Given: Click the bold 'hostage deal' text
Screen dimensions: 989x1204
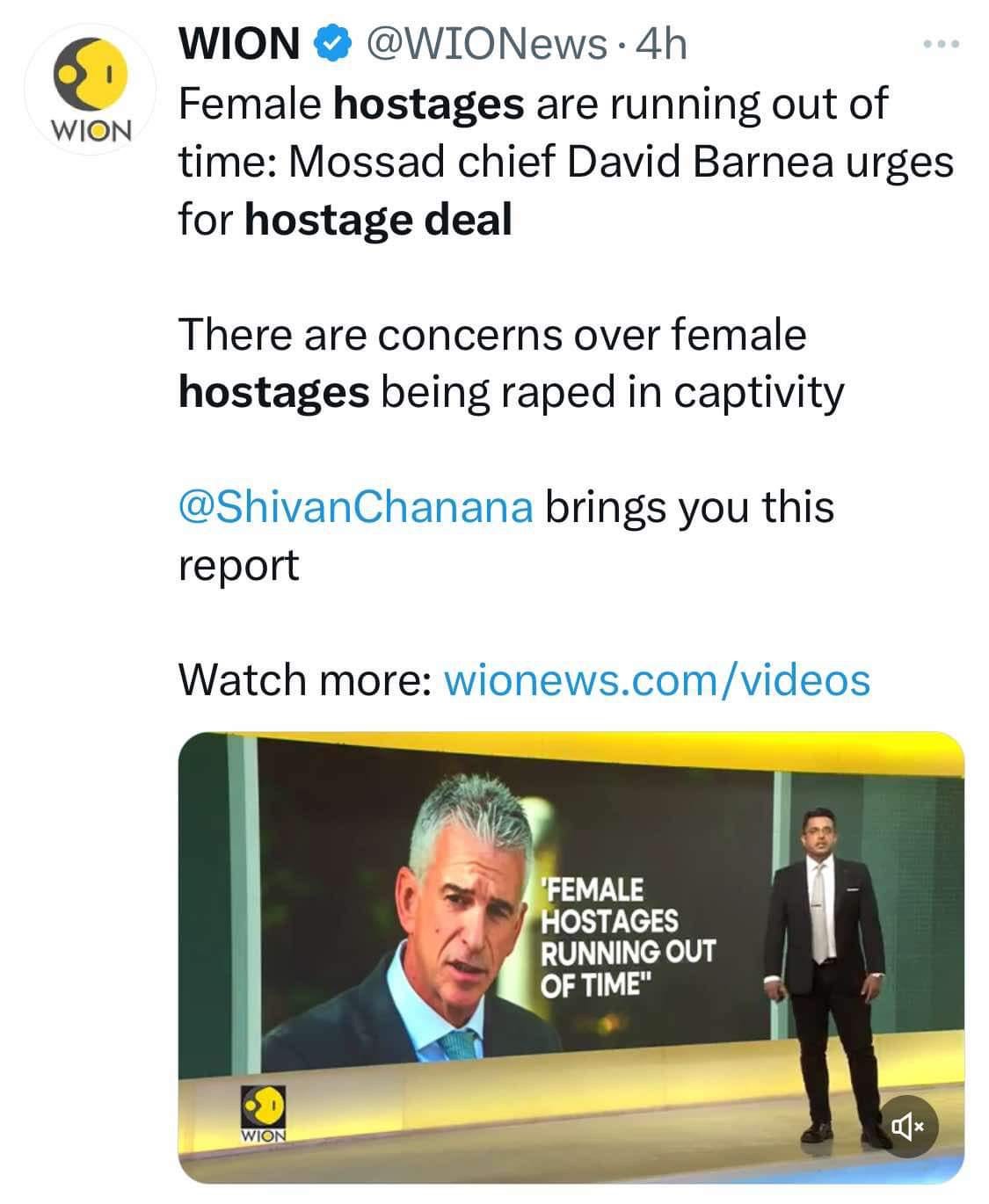Looking at the screenshot, I should (x=378, y=220).
